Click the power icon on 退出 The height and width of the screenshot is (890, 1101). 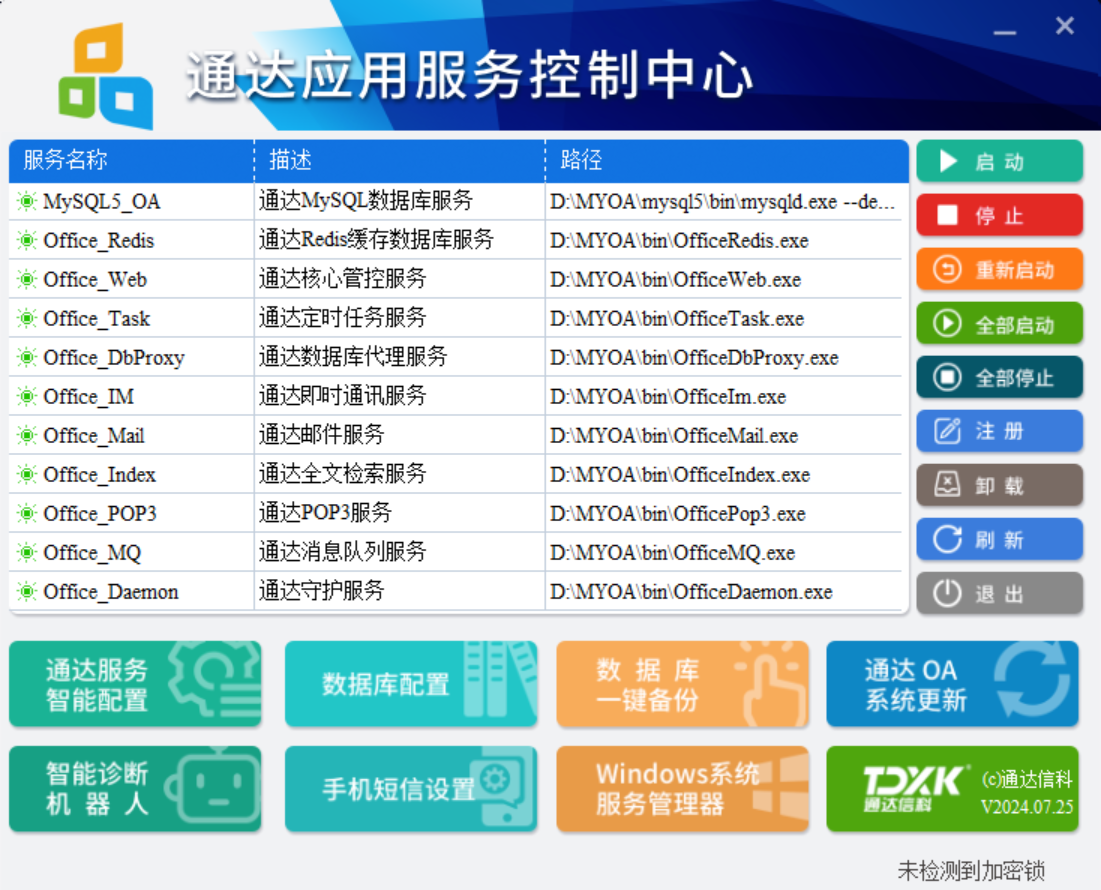(x=947, y=594)
